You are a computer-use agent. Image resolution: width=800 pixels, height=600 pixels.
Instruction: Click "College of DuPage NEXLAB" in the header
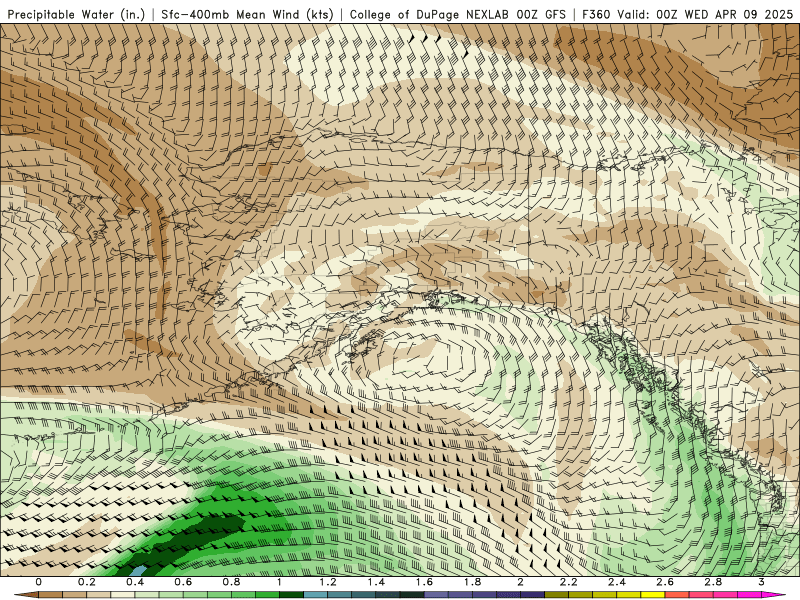pos(430,14)
